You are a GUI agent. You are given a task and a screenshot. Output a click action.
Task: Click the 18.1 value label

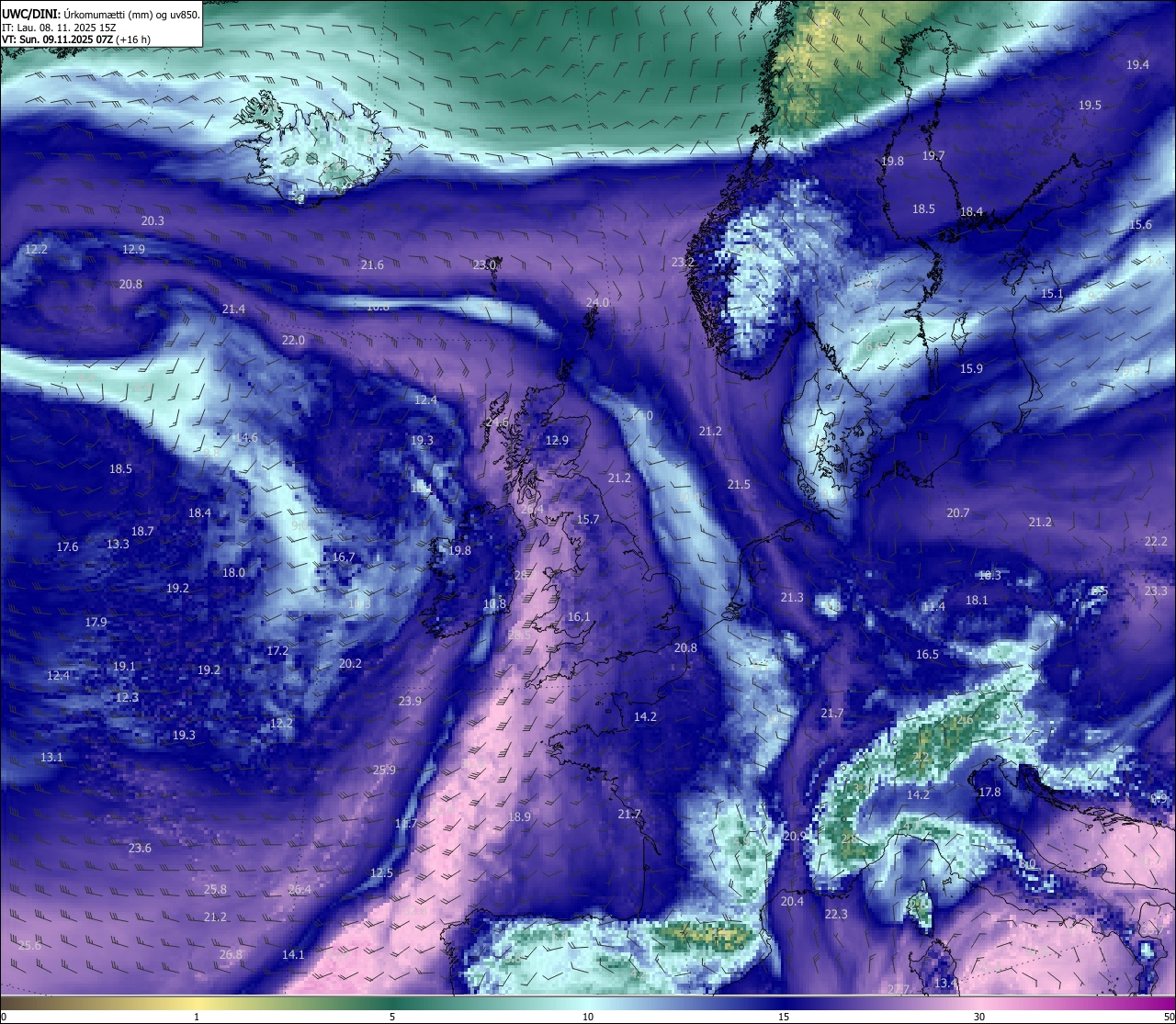977,601
